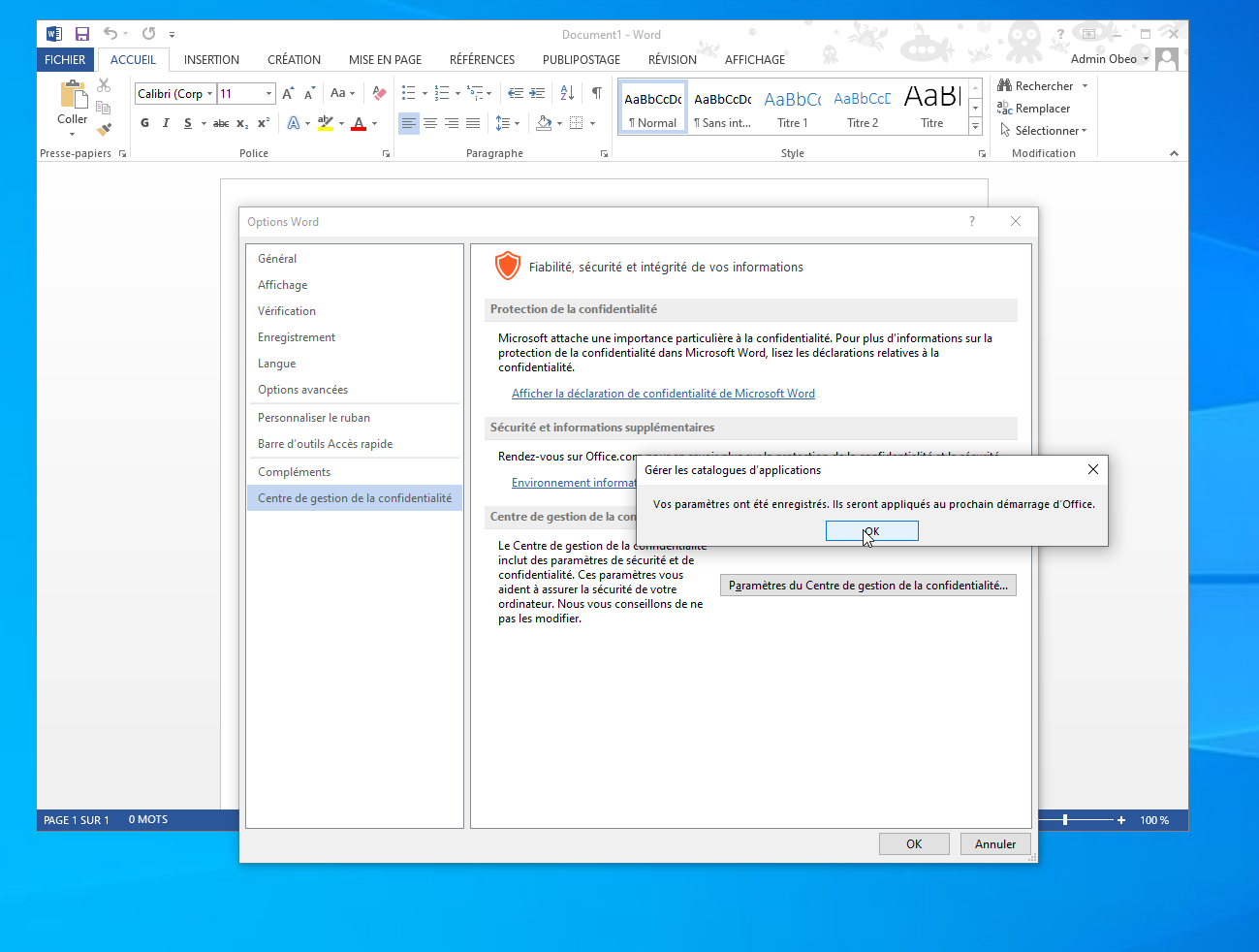Viewport: 1259px width, 952px height.
Task: Select the Affichage options category
Action: point(355,285)
